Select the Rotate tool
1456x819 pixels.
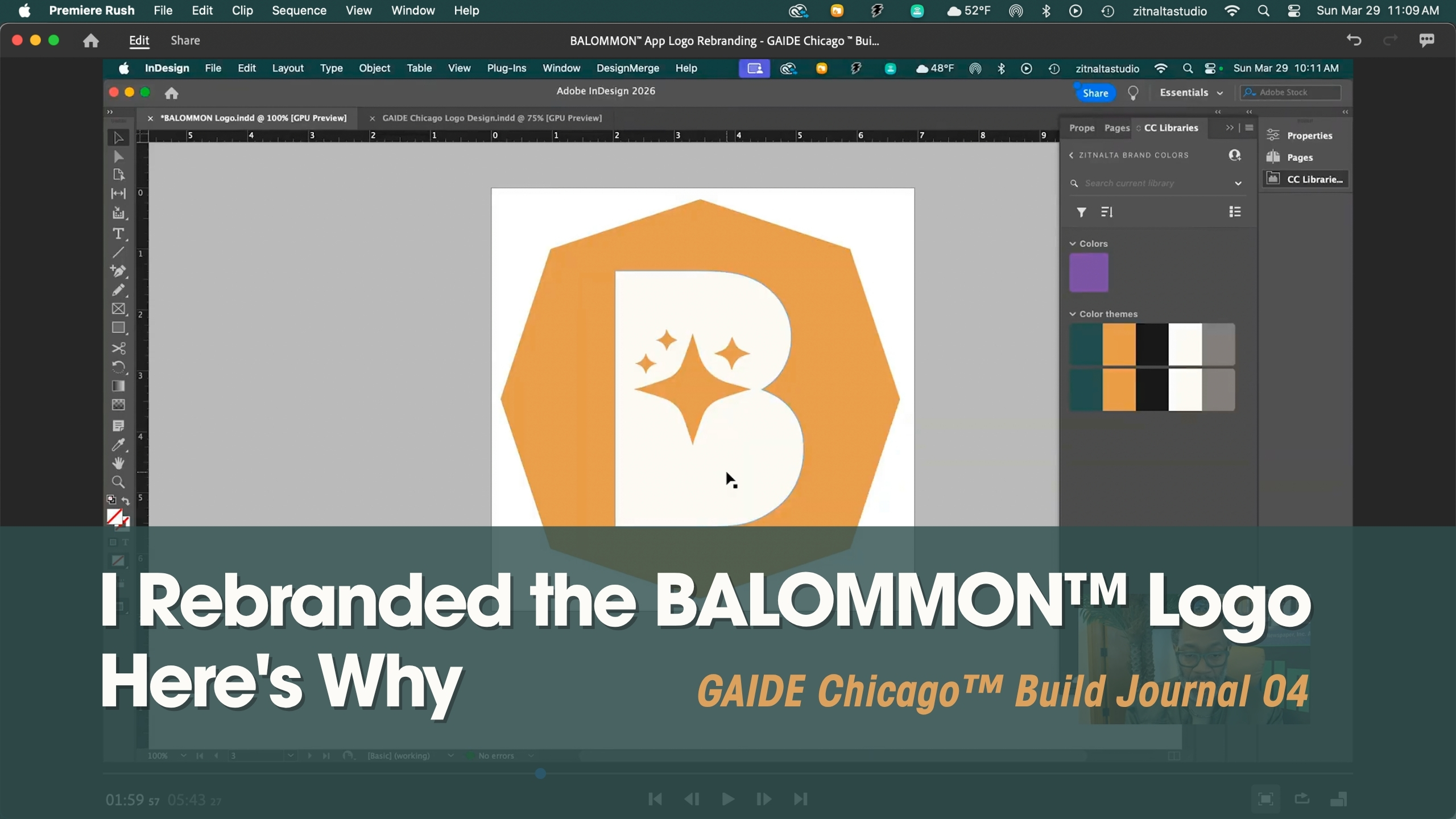pos(118,367)
